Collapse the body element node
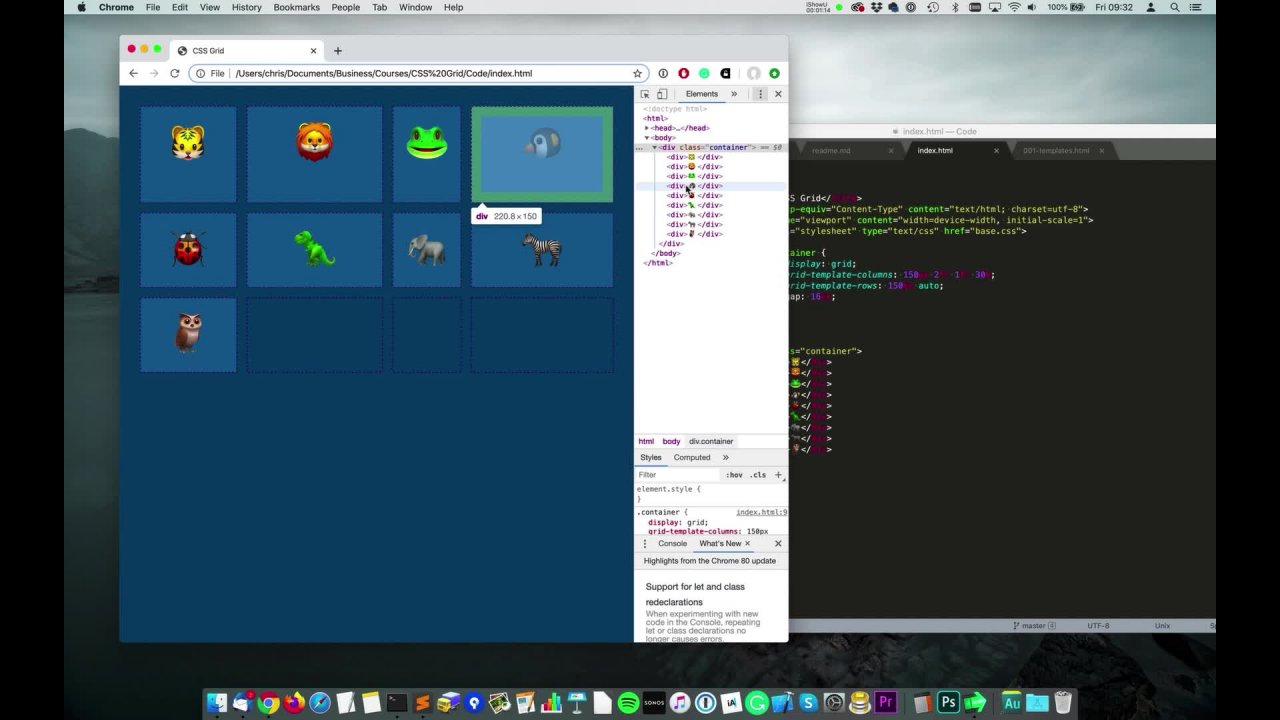The height and width of the screenshot is (720, 1280). click(x=647, y=138)
